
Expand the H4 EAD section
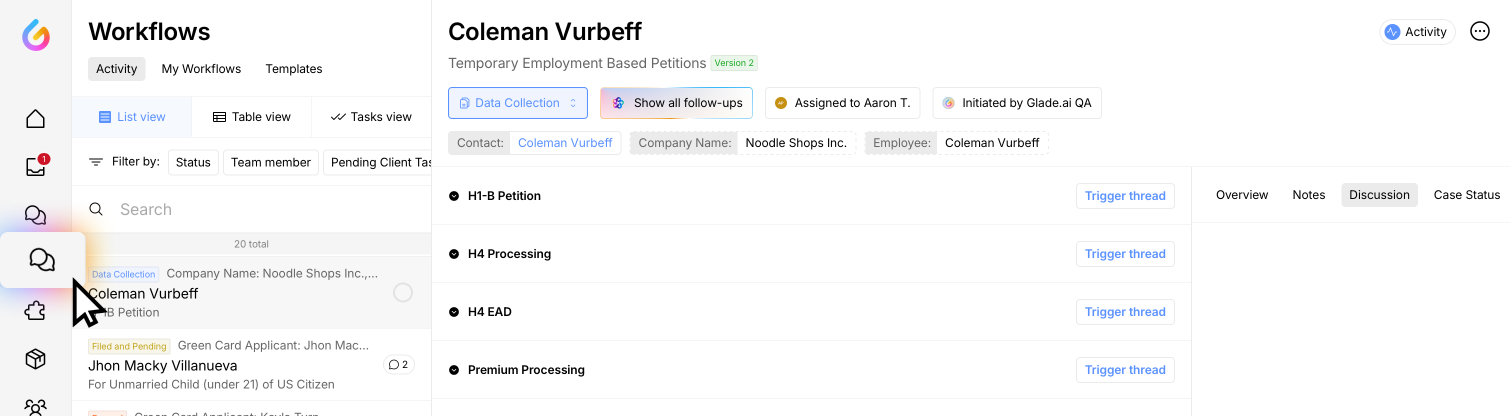click(454, 312)
